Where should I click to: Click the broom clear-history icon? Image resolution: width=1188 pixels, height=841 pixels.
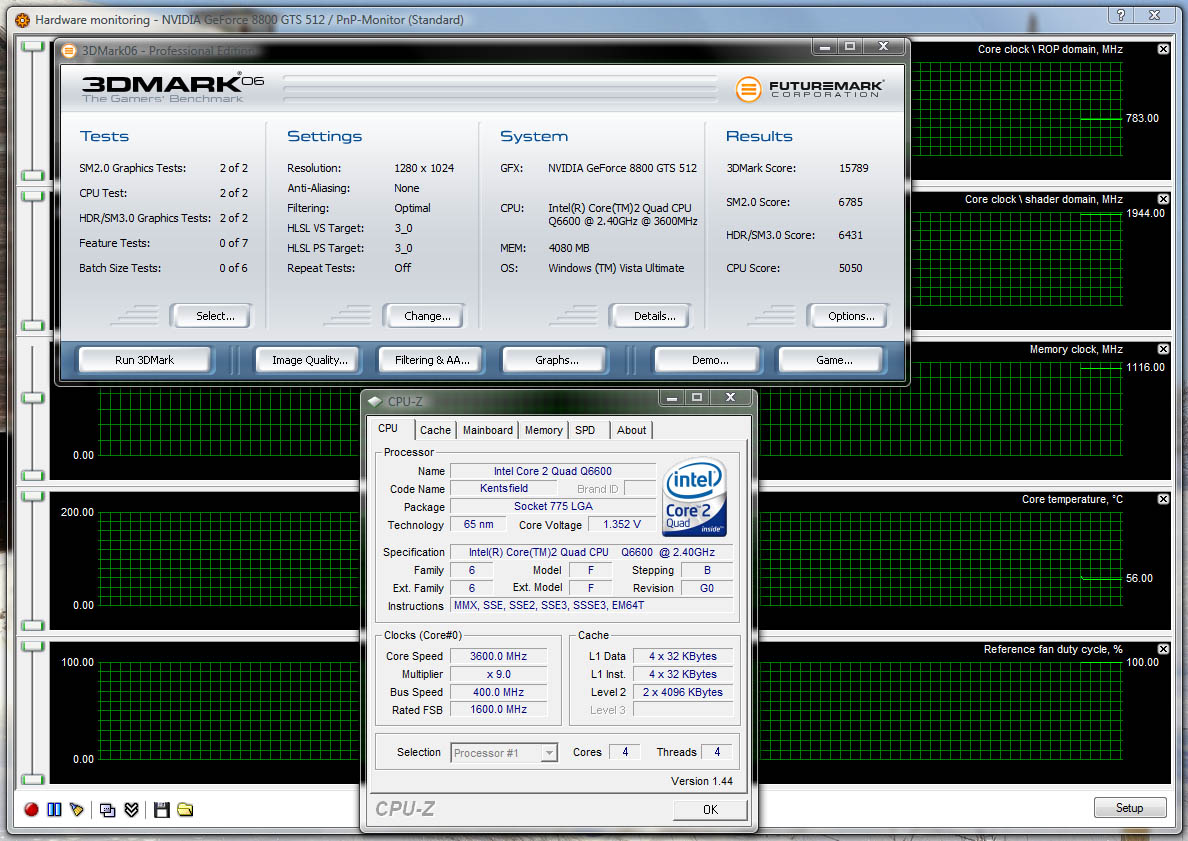pyautogui.click(x=77, y=810)
